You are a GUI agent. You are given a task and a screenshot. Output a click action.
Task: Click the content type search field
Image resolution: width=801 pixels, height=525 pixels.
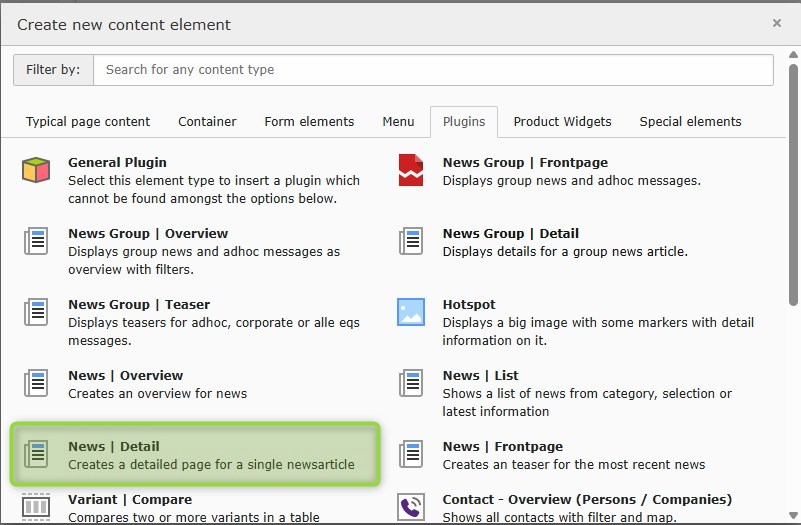click(x=432, y=70)
